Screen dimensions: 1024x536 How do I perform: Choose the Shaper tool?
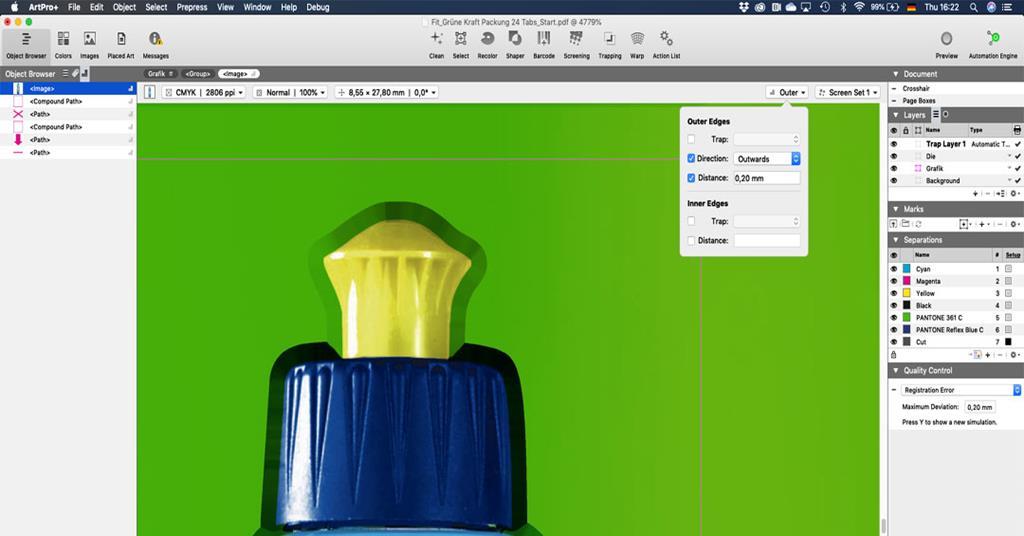(515, 45)
